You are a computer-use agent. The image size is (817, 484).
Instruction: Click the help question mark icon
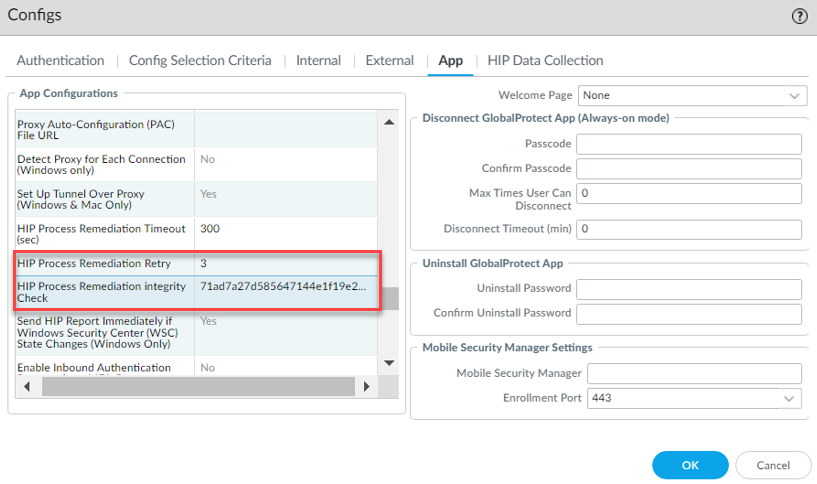click(799, 16)
